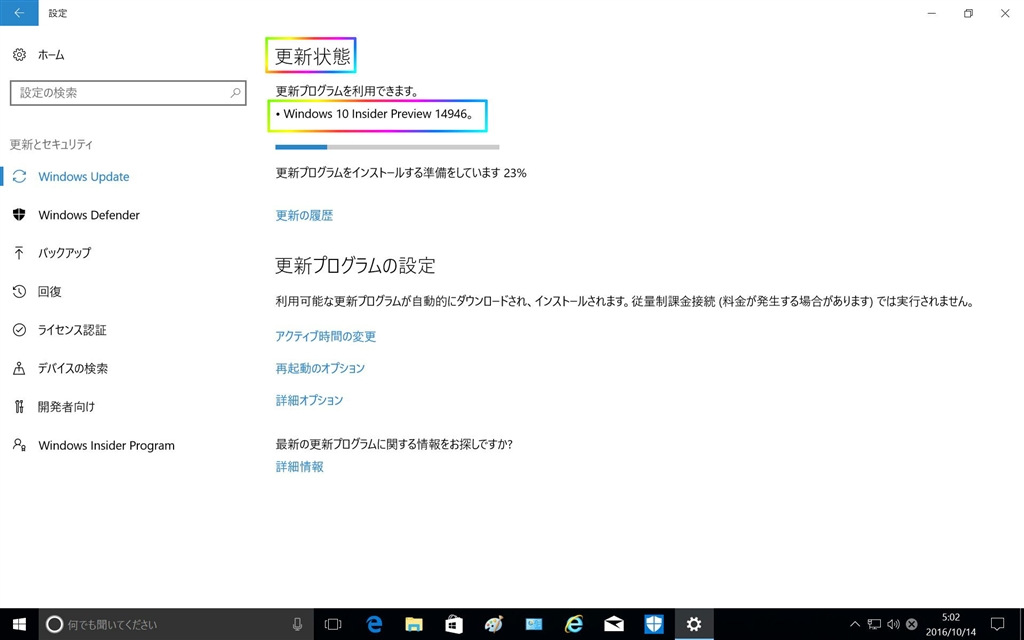The width and height of the screenshot is (1024, 640).
Task: Open ライセンス認証 activation section
Action: [x=72, y=330]
